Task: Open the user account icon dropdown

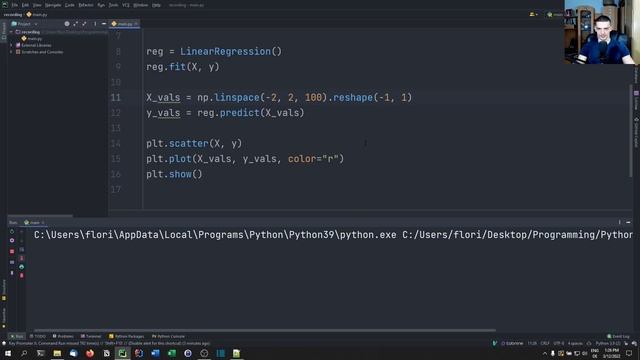Action: click(533, 15)
